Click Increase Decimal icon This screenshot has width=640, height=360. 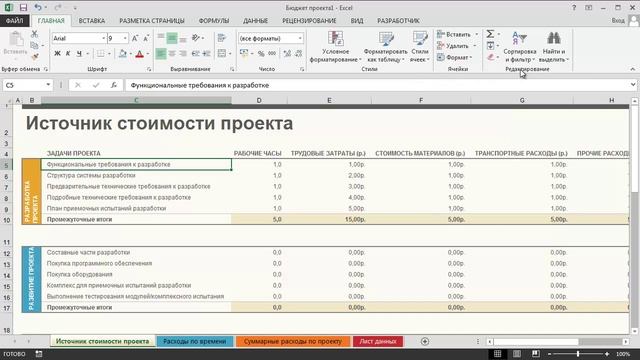(x=287, y=53)
